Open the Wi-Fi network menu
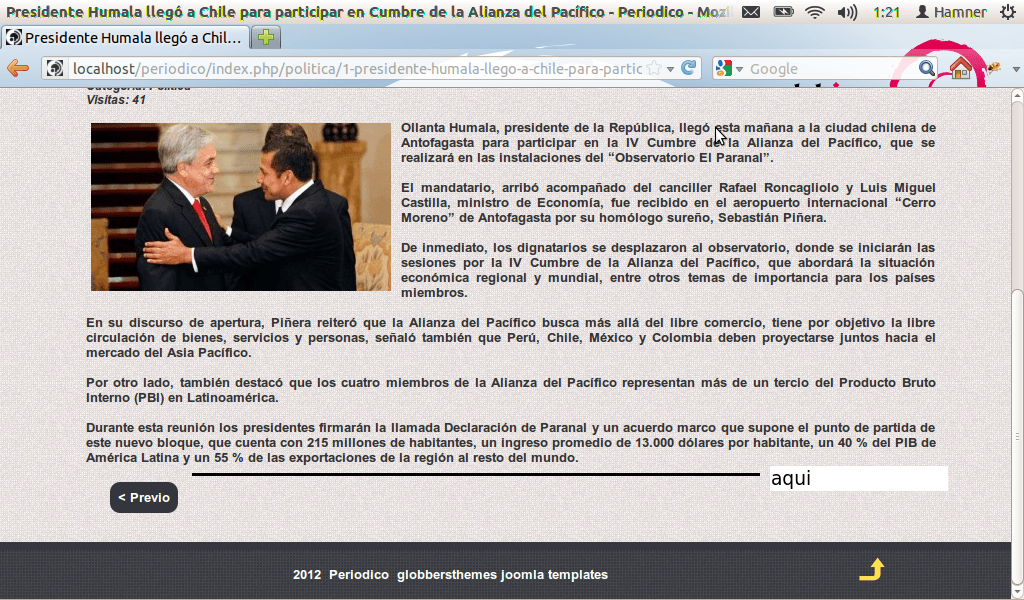Image resolution: width=1024 pixels, height=600 pixels. [814, 12]
